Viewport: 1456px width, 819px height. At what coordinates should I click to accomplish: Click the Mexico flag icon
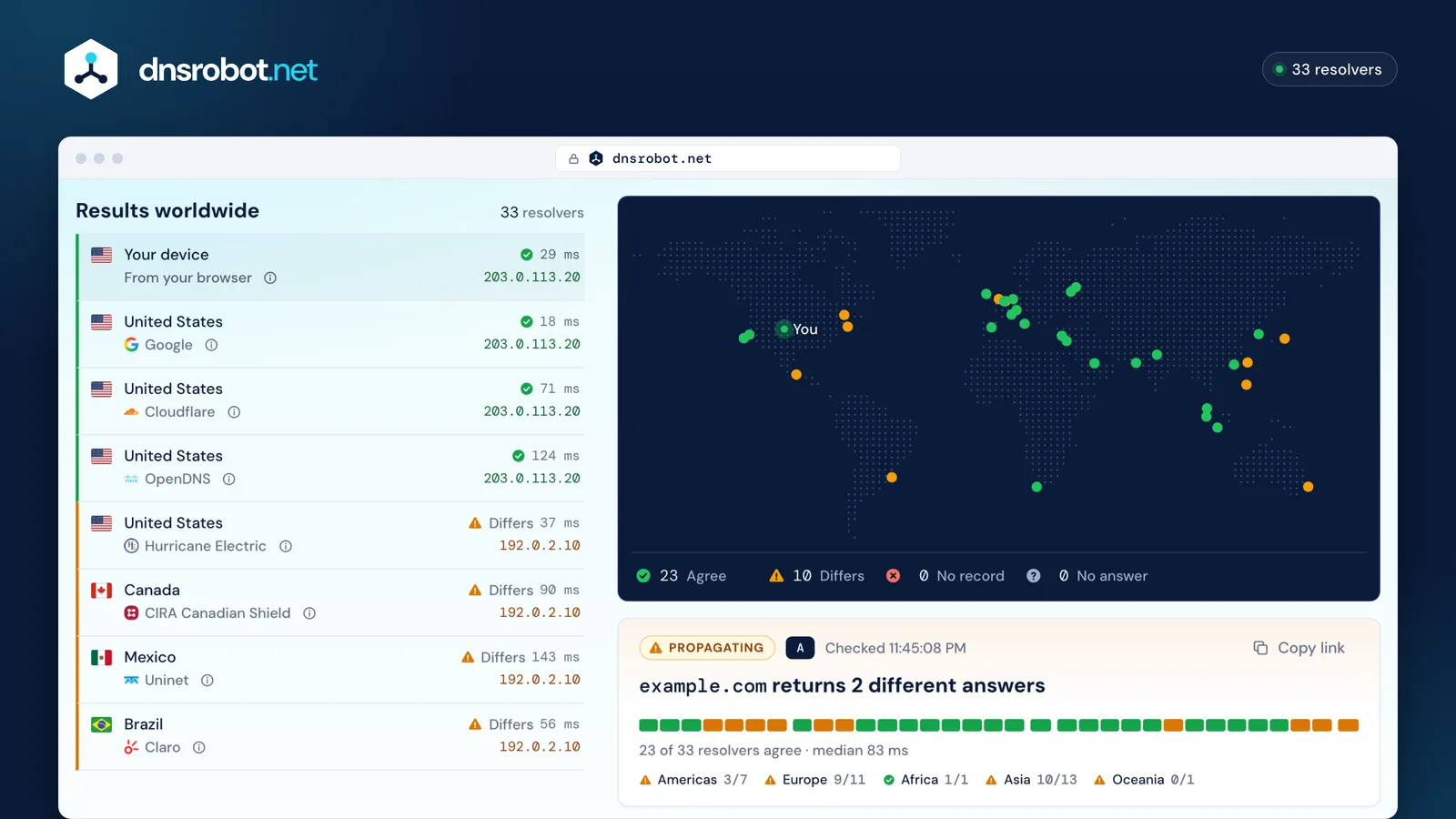point(102,657)
